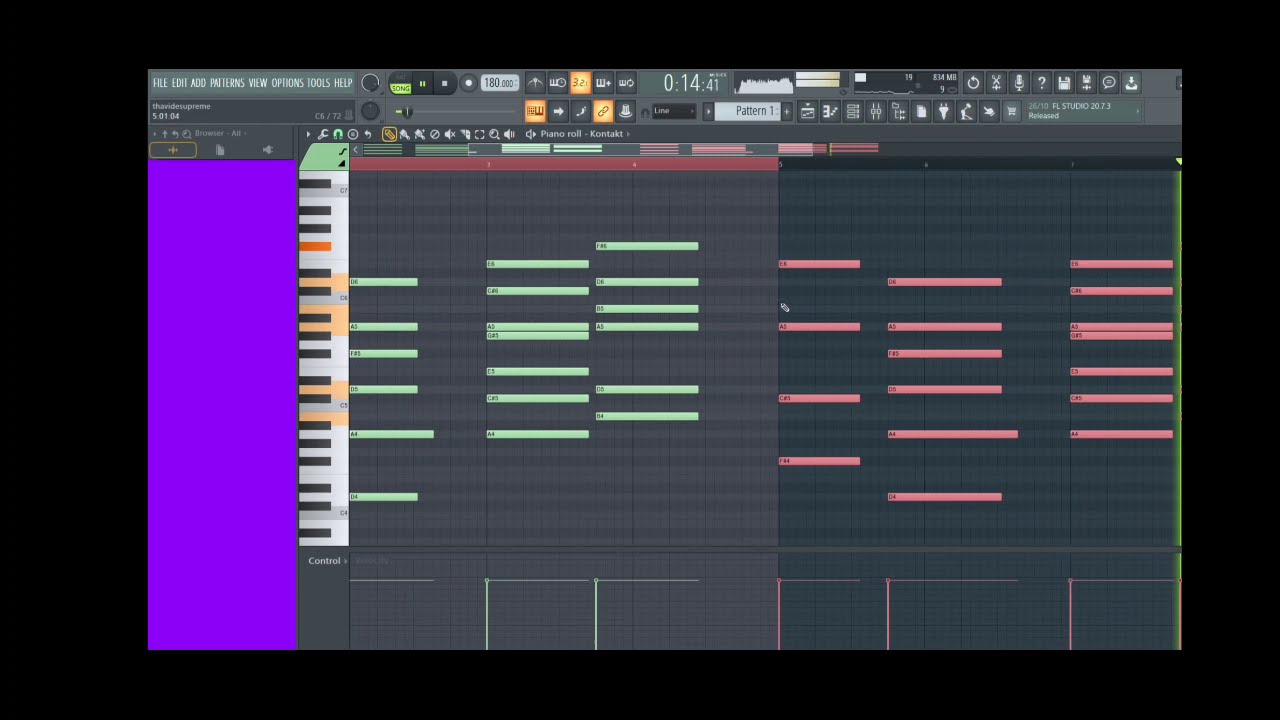Open the Line snap selector dropdown
This screenshot has width=1280, height=720.
point(674,111)
